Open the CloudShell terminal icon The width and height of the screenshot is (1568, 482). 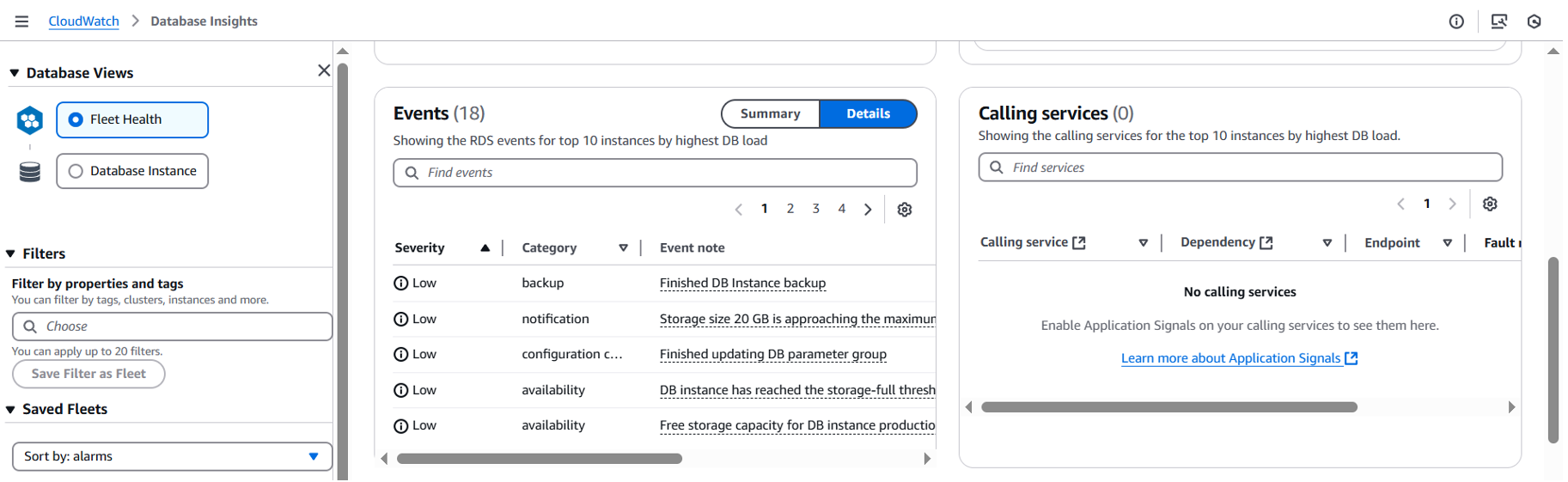[x=1499, y=21]
